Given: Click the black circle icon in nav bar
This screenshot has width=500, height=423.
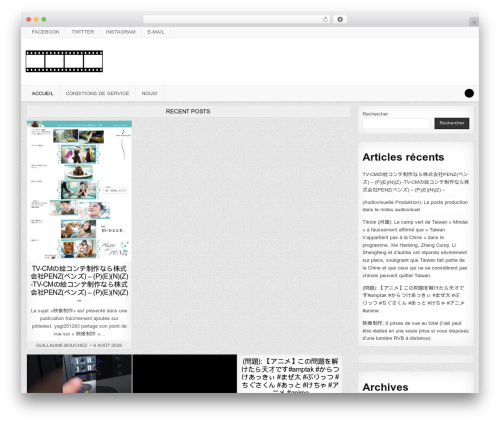Looking at the screenshot, I should (469, 93).
